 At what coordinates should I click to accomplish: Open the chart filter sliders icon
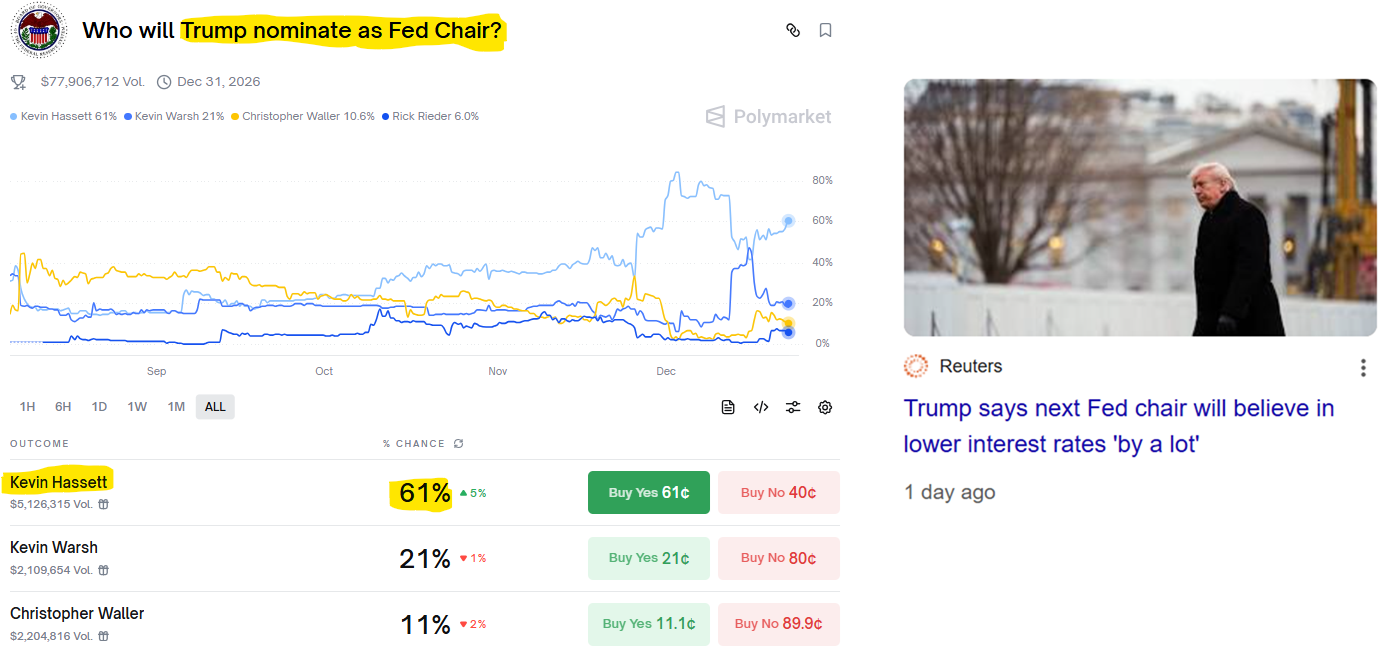(793, 407)
